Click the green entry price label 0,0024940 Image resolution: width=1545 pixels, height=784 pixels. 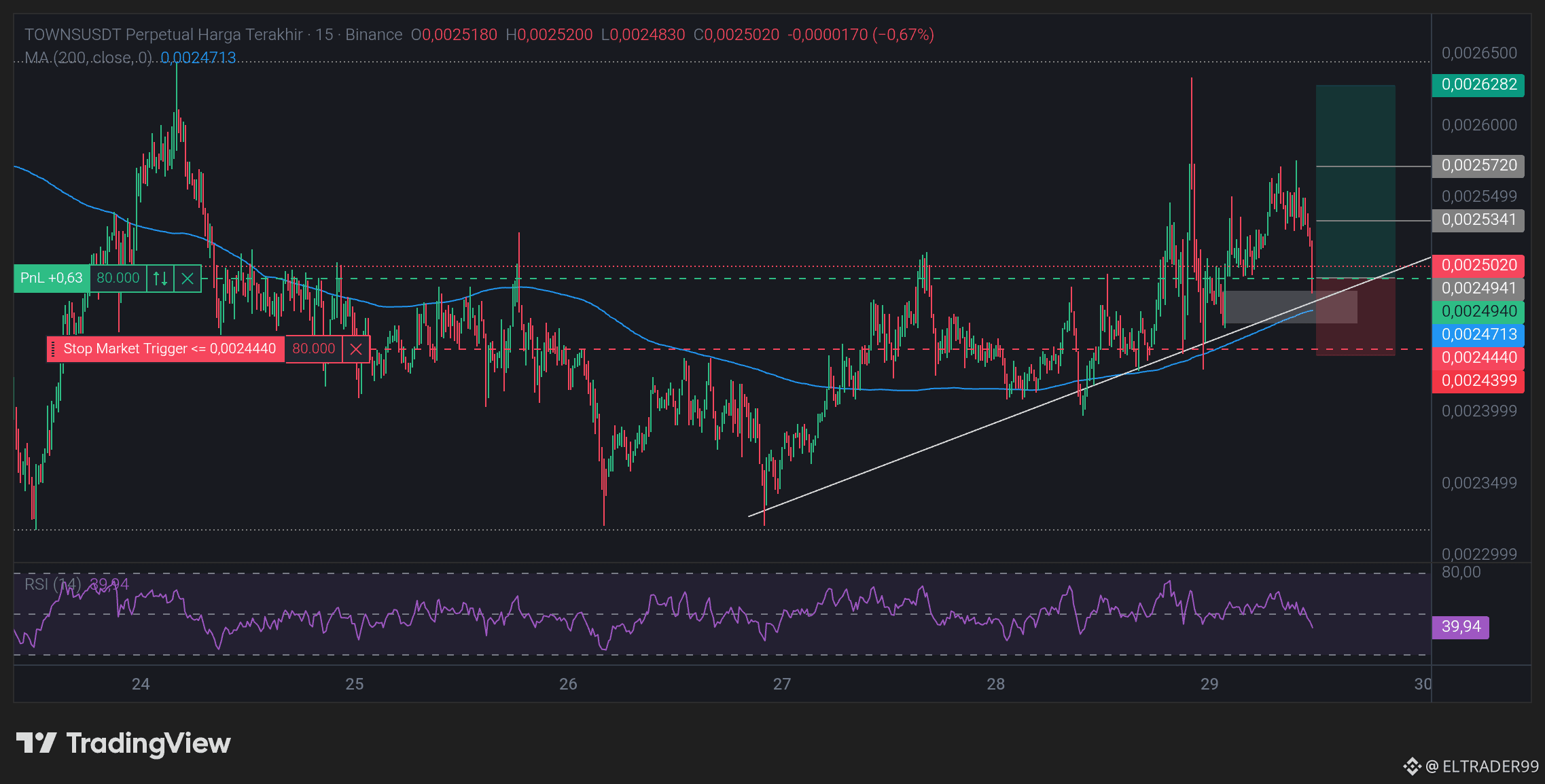pos(1478,312)
